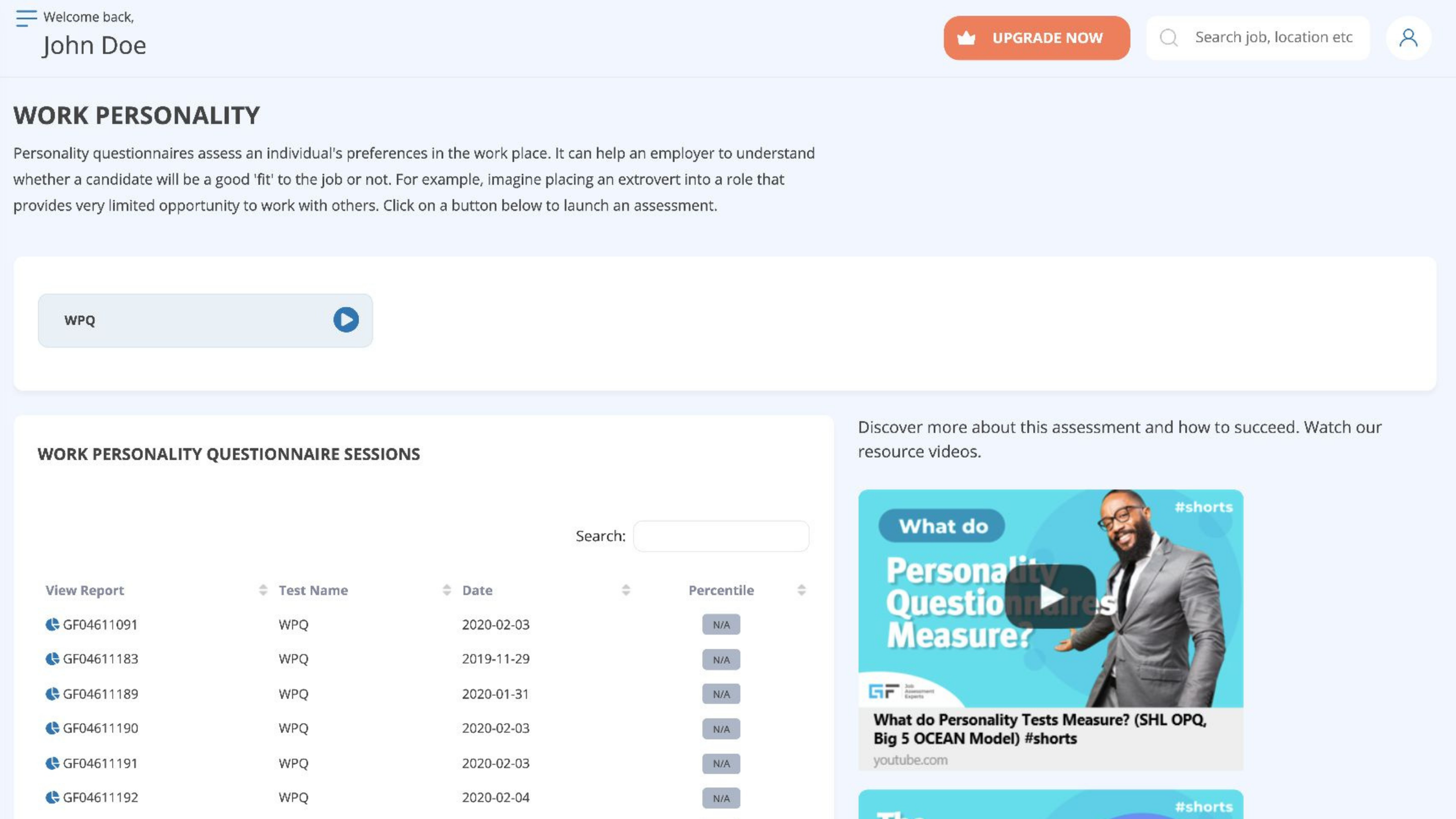
Task: Open the second #shorts video thumbnail
Action: tap(1050, 804)
